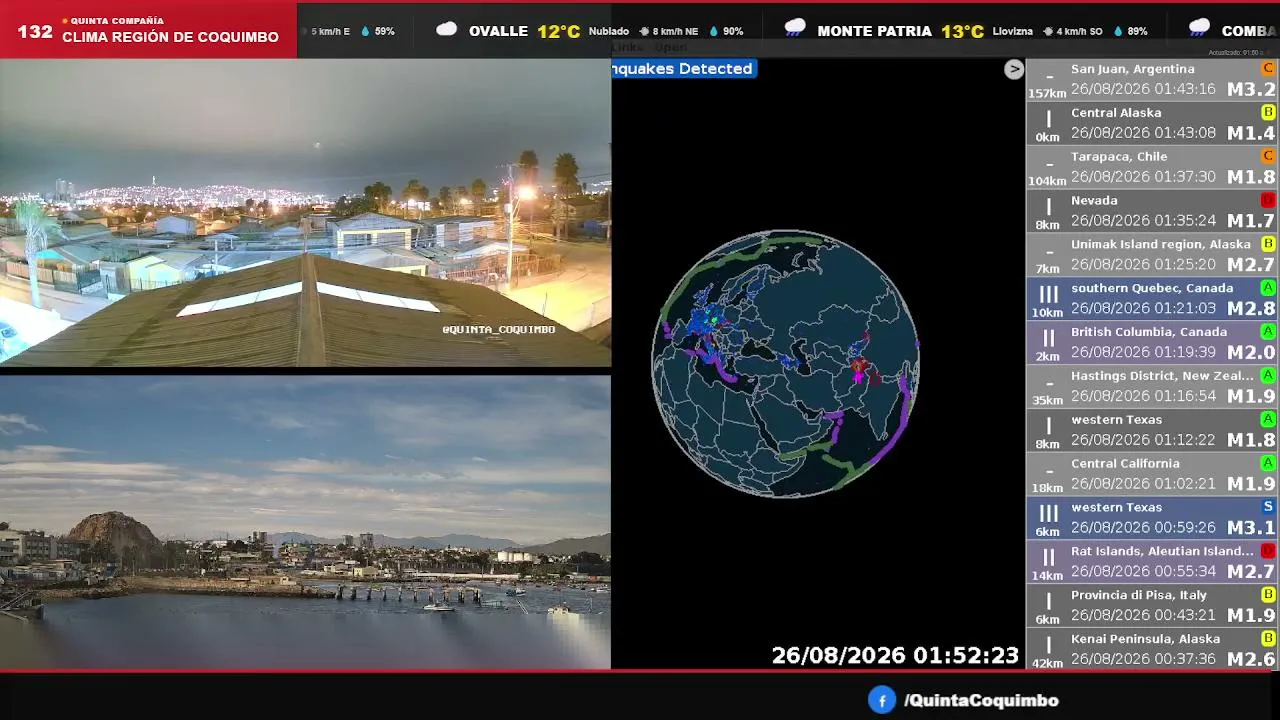Click the MONTE PATRIA 13°C weather reading
This screenshot has width=1280, height=720.
click(x=900, y=31)
